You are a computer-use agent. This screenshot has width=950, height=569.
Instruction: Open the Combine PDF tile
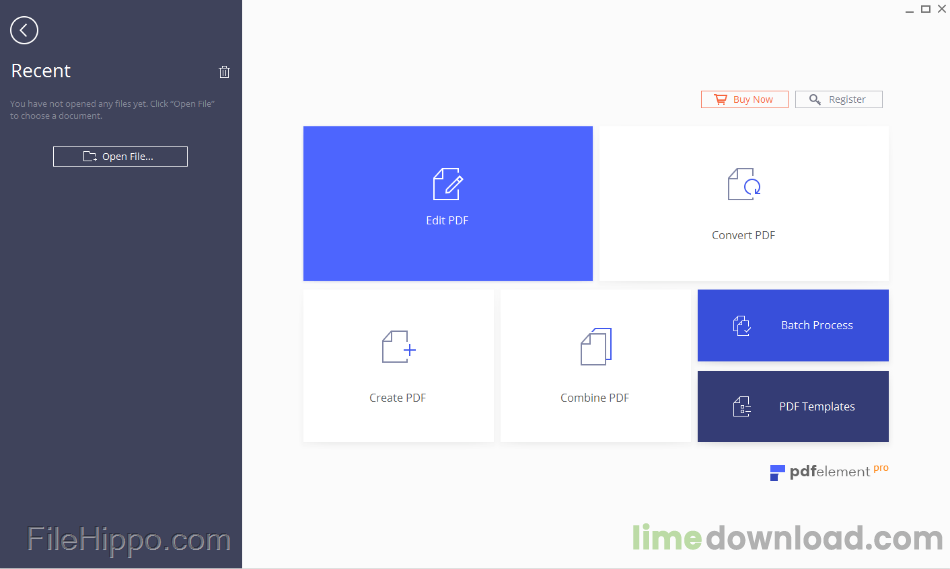(x=596, y=365)
